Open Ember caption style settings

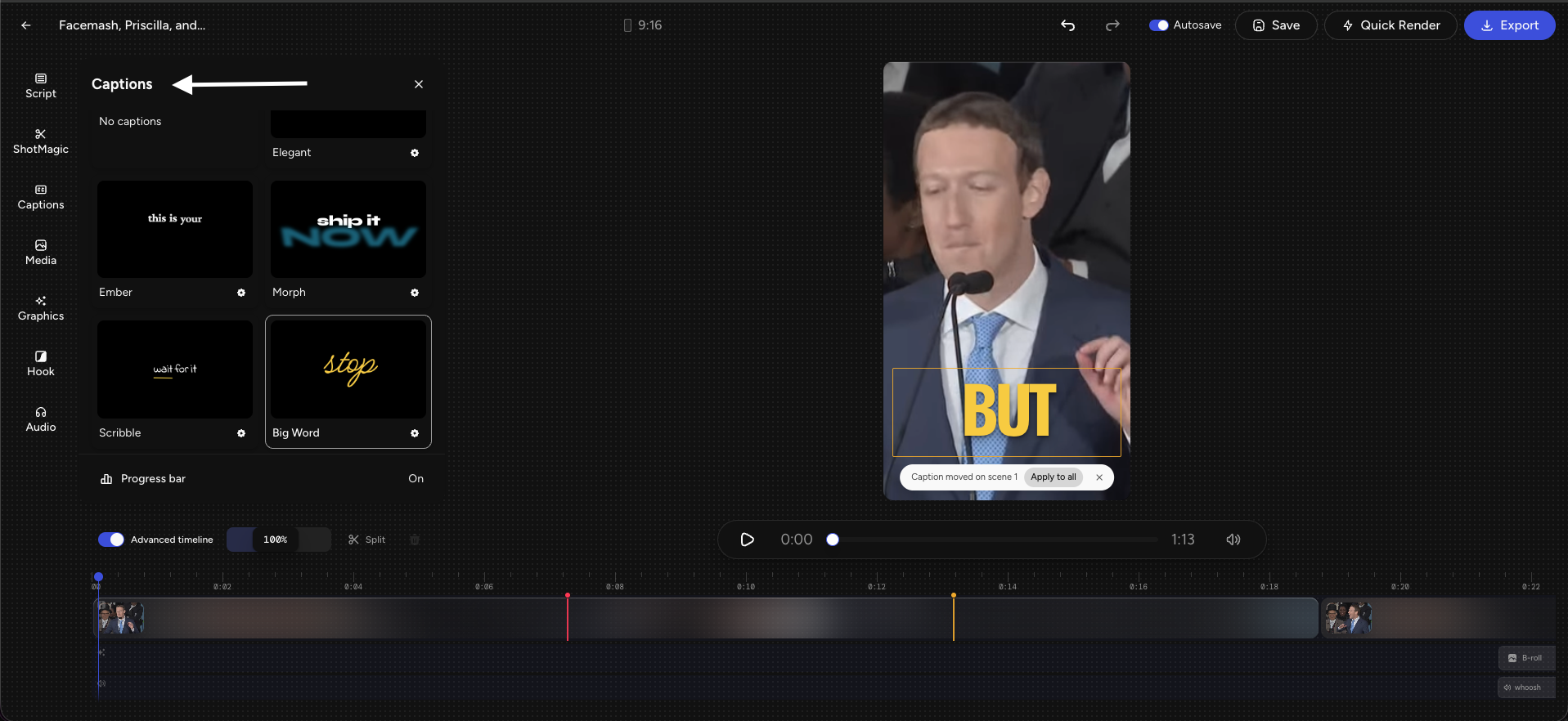241,293
